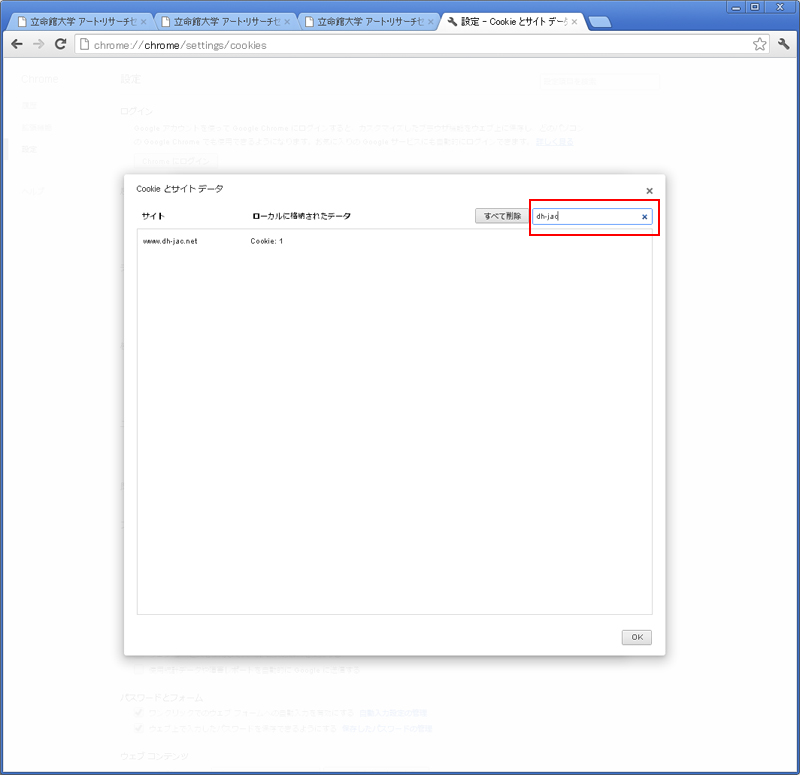The image size is (800, 775).
Task: Click the すべて削除 button
Action: [502, 216]
